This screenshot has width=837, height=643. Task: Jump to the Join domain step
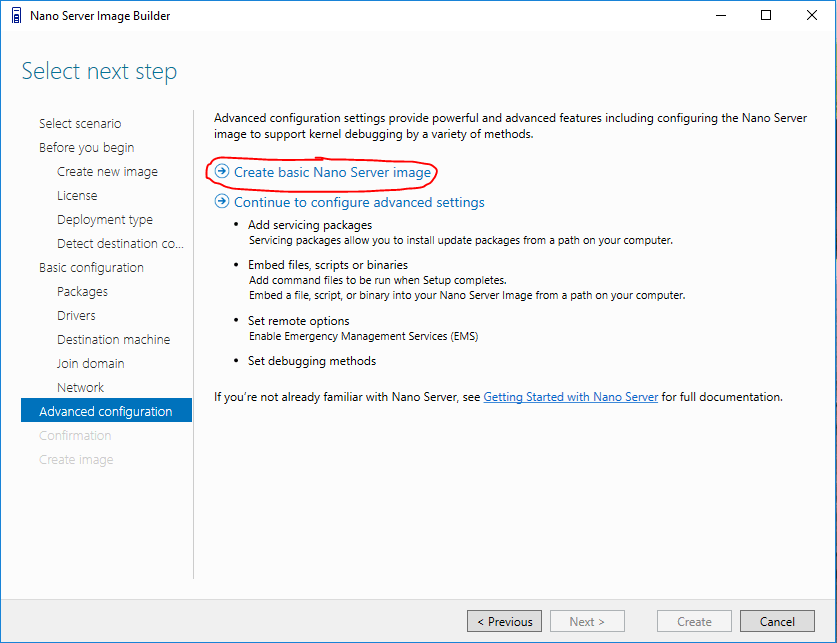click(x=91, y=364)
